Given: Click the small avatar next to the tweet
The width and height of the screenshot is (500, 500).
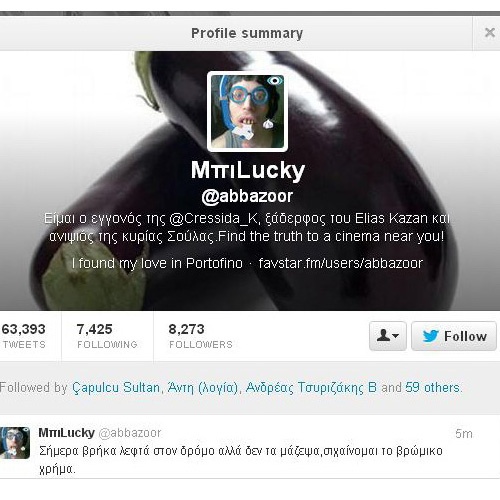Looking at the screenshot, I should [15, 443].
